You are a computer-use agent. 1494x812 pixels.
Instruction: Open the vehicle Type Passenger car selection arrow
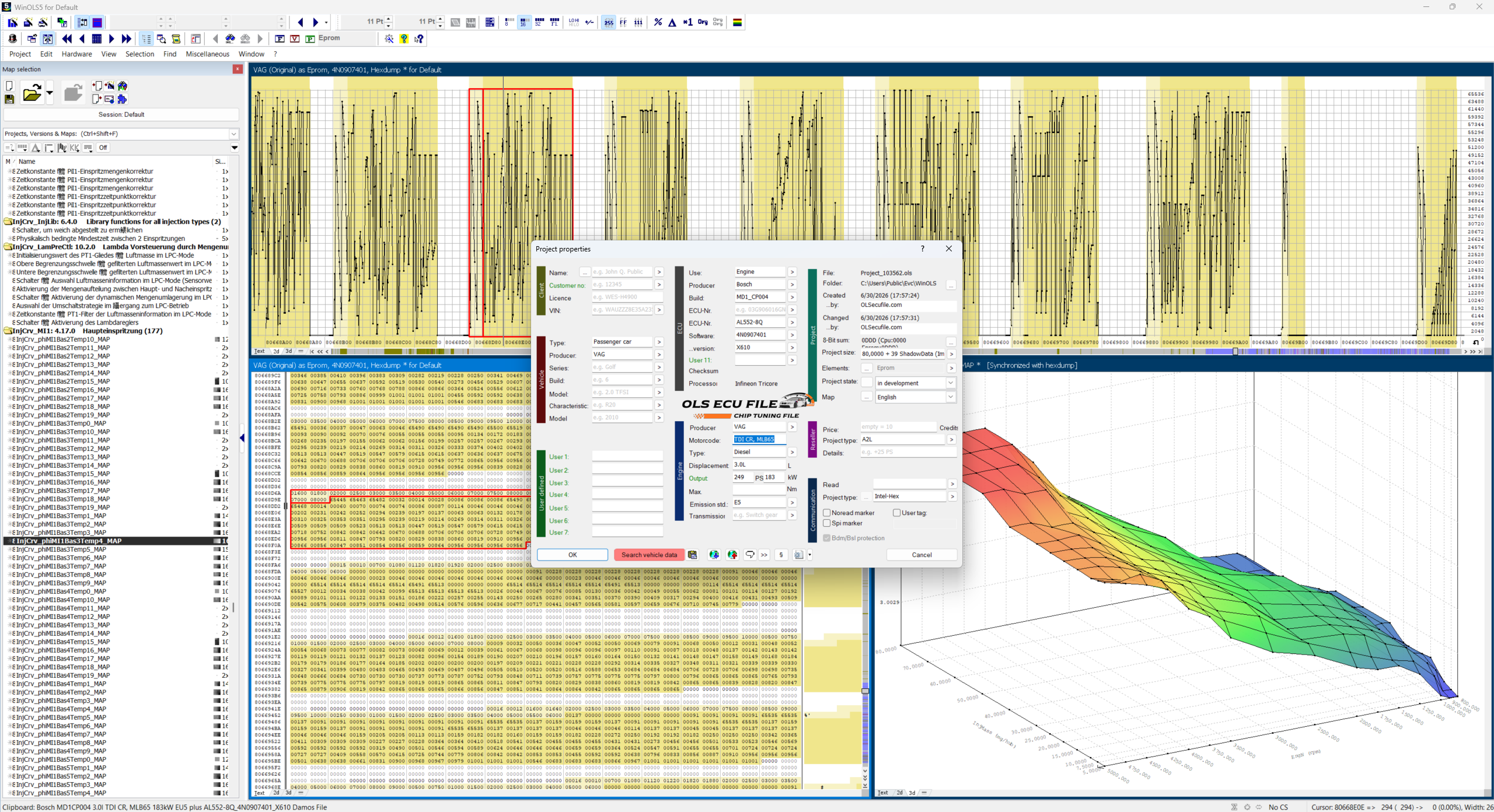(659, 342)
